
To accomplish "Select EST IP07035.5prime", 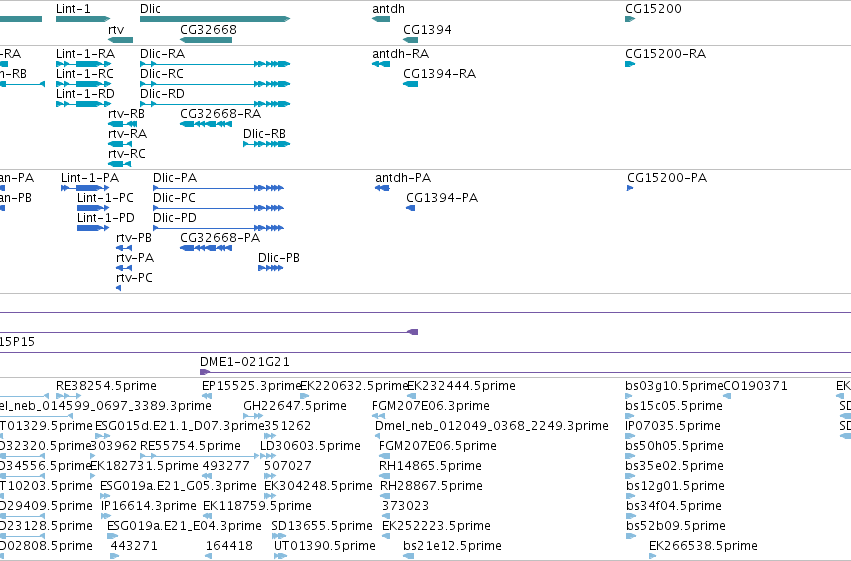I will coord(630,436).
